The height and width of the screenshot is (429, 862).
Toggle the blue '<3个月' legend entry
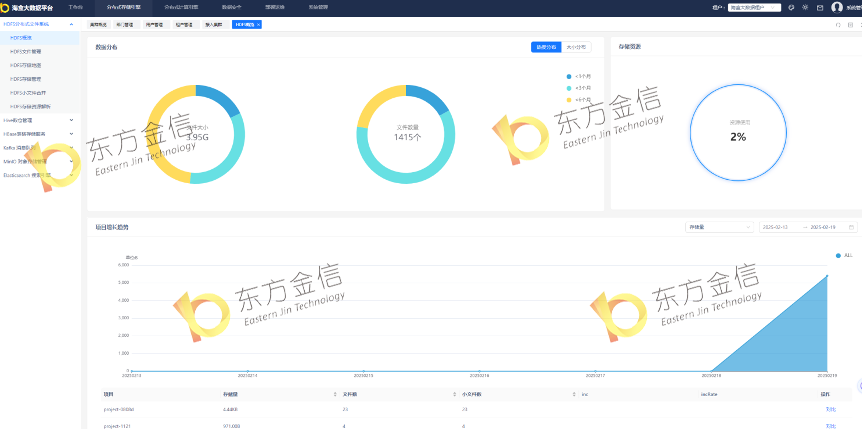pyautogui.click(x=578, y=76)
